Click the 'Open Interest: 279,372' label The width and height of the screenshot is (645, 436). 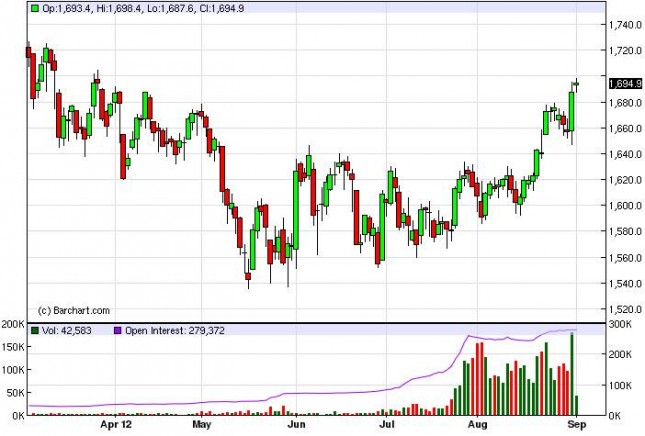click(x=175, y=331)
